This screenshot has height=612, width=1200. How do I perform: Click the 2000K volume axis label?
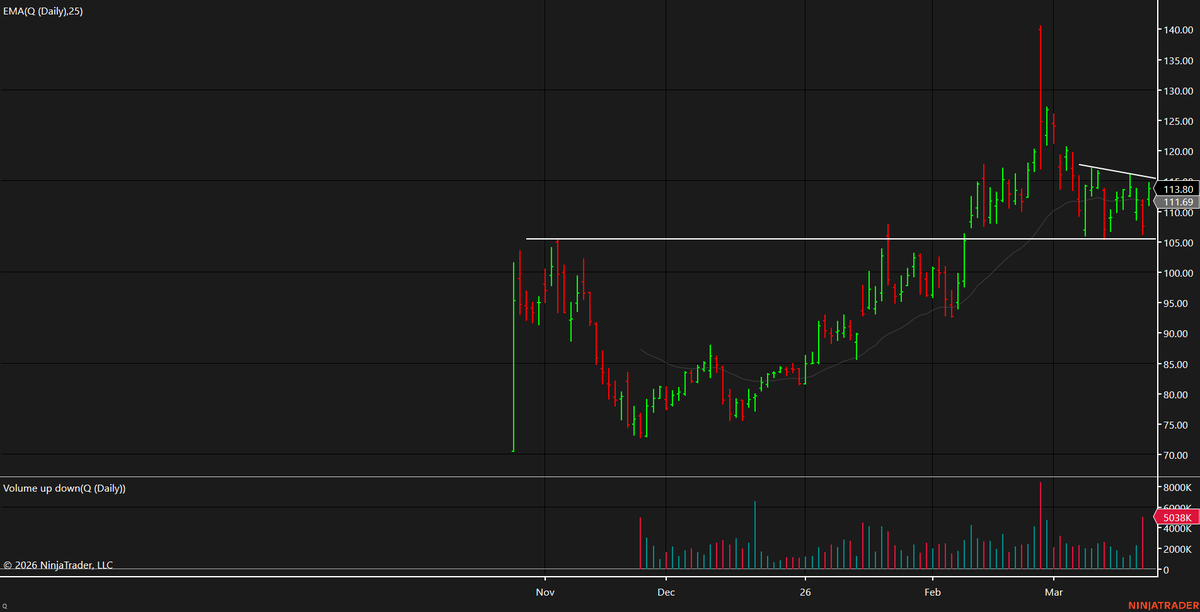pyautogui.click(x=1177, y=550)
